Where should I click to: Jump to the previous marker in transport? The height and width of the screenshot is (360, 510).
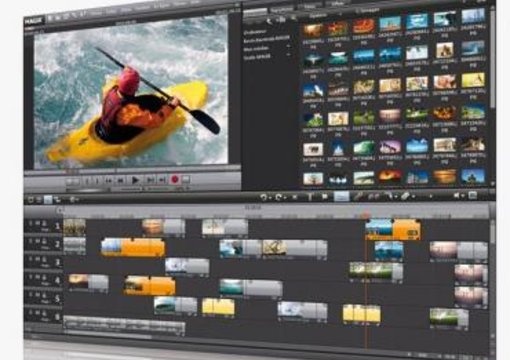pyautogui.click(x=120, y=181)
